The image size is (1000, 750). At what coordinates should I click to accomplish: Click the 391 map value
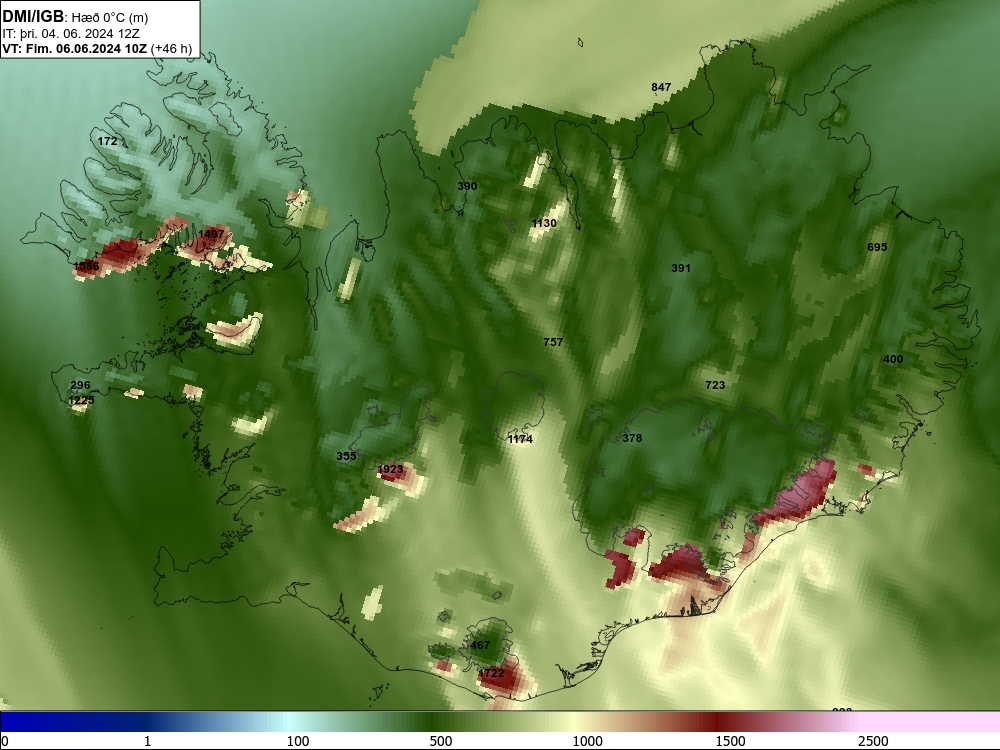(x=680, y=268)
